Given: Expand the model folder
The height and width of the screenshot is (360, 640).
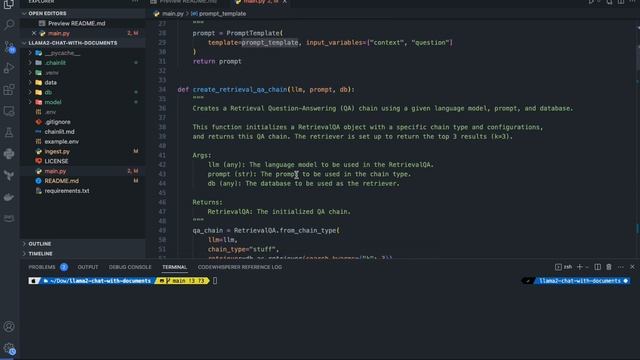Looking at the screenshot, I should tap(30, 102).
